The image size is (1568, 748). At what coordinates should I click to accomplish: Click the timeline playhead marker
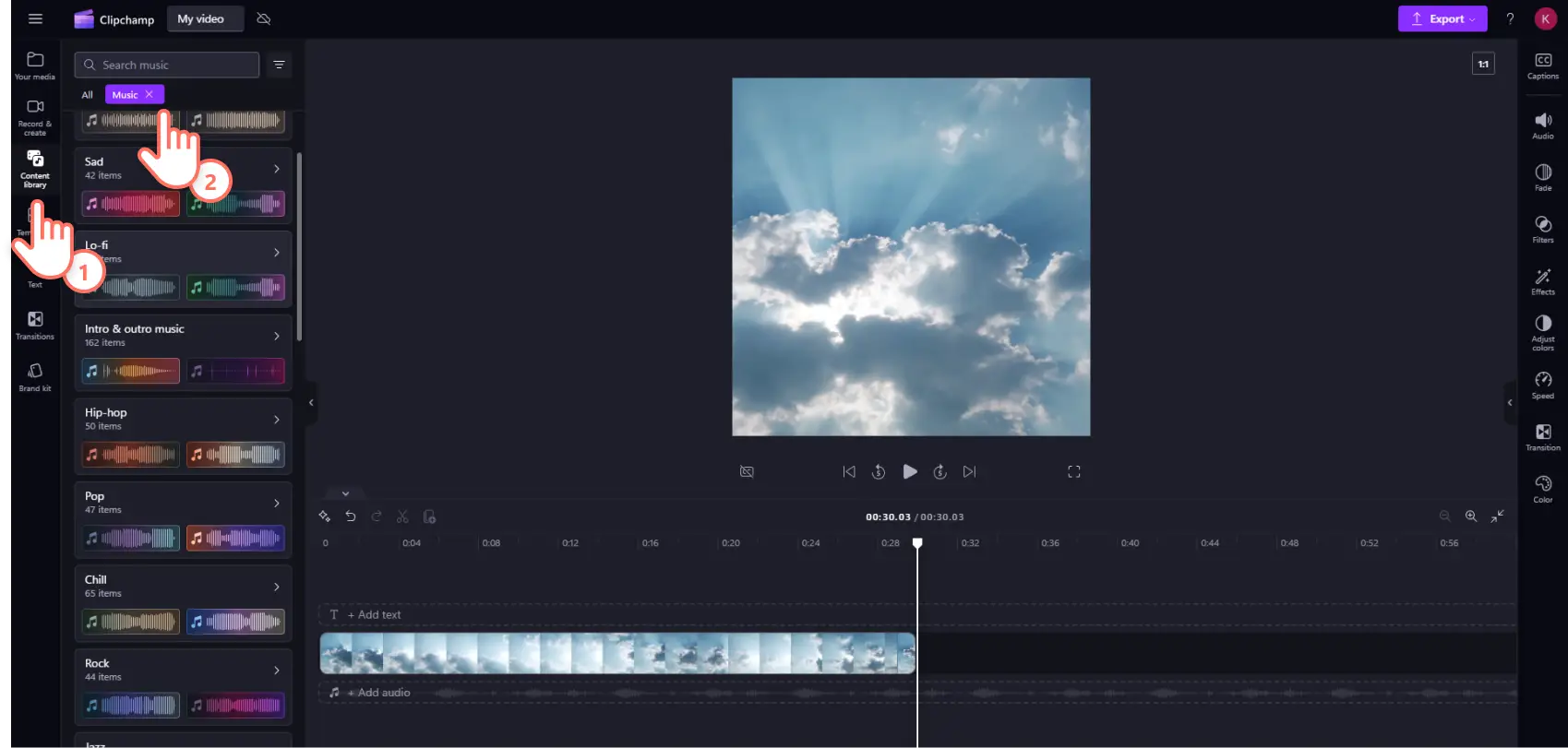click(917, 543)
